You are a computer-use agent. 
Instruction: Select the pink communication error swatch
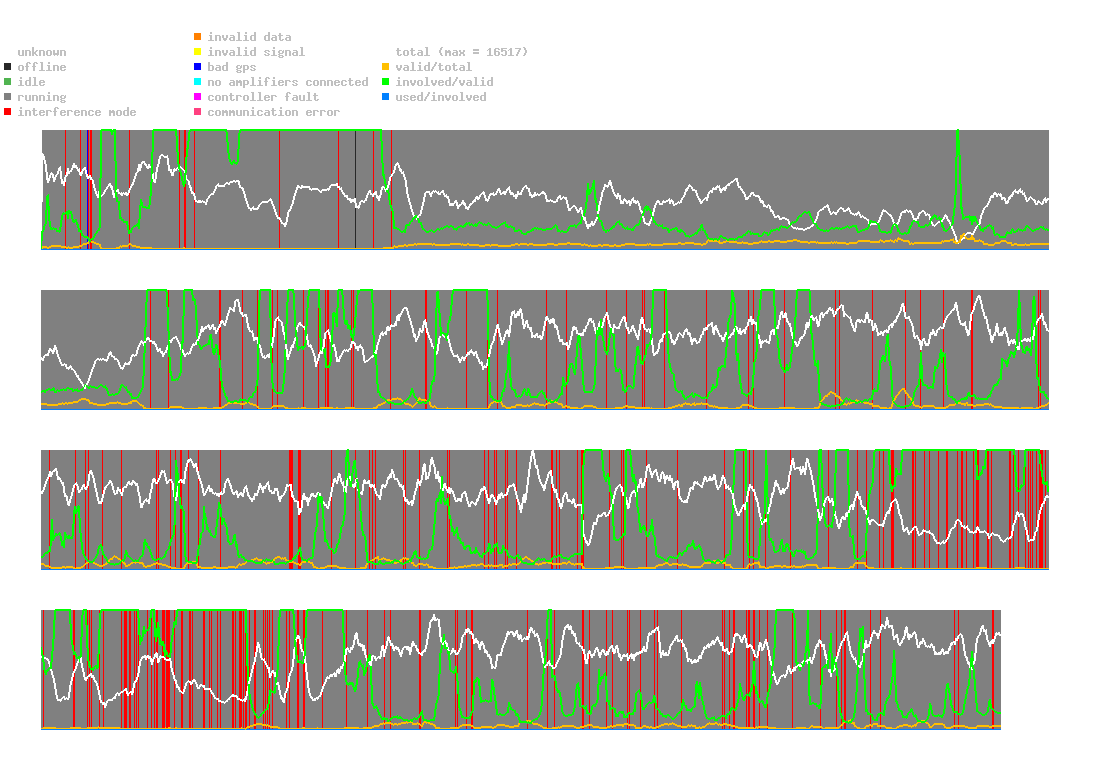[198, 112]
